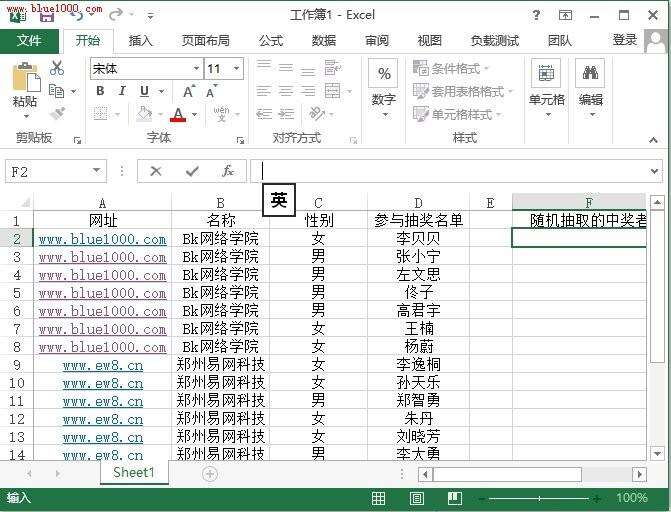Open 套用表格格式 table format menu
This screenshot has width=671, height=512.
point(462,91)
